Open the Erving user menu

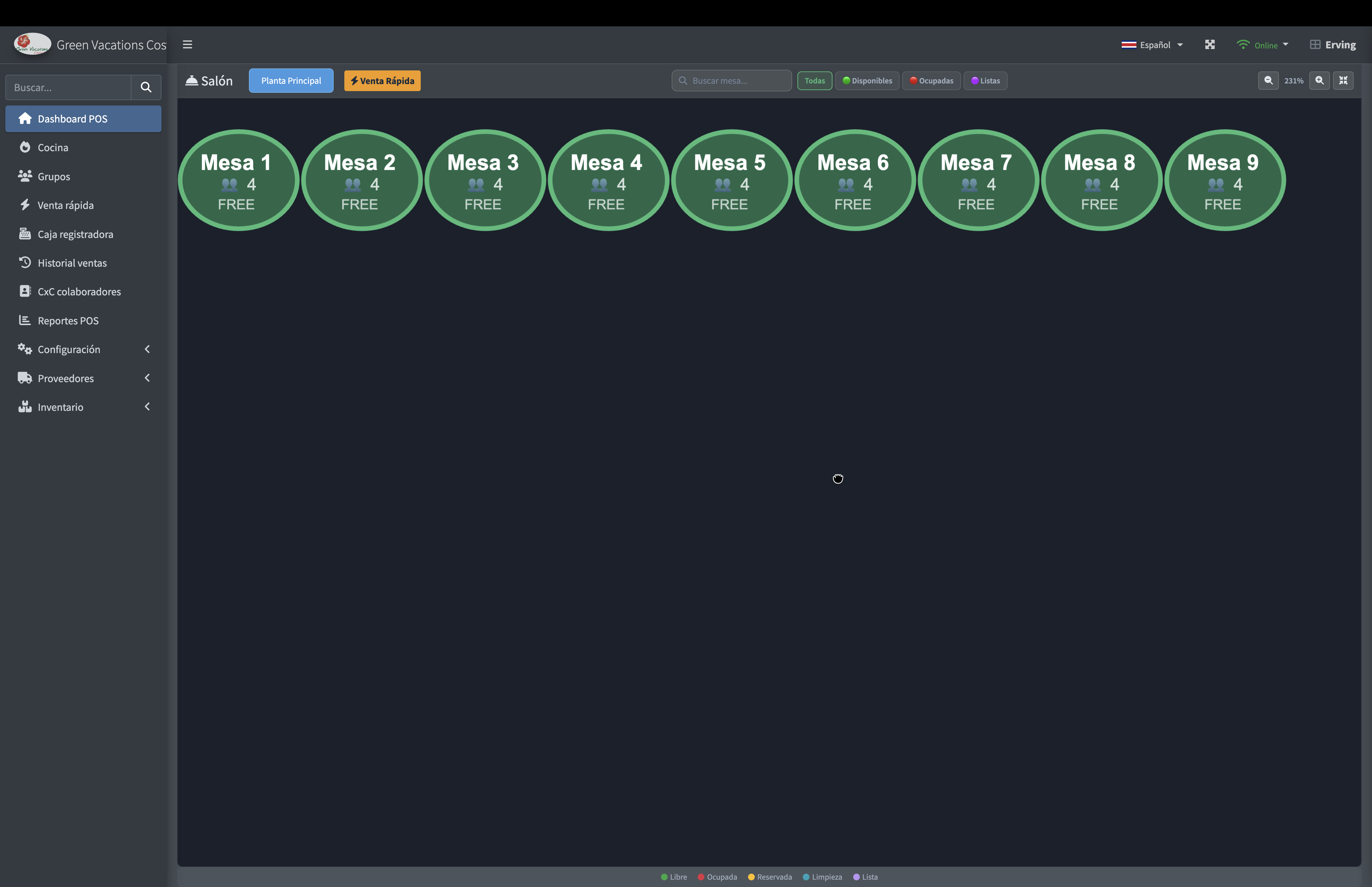pyautogui.click(x=1333, y=44)
